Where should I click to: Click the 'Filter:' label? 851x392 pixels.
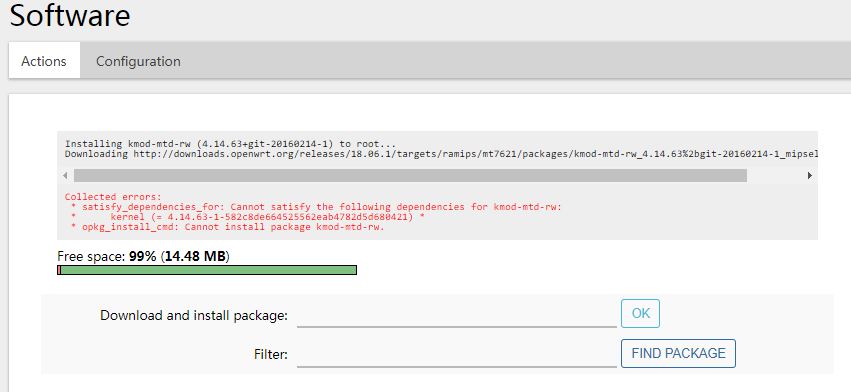click(x=271, y=355)
